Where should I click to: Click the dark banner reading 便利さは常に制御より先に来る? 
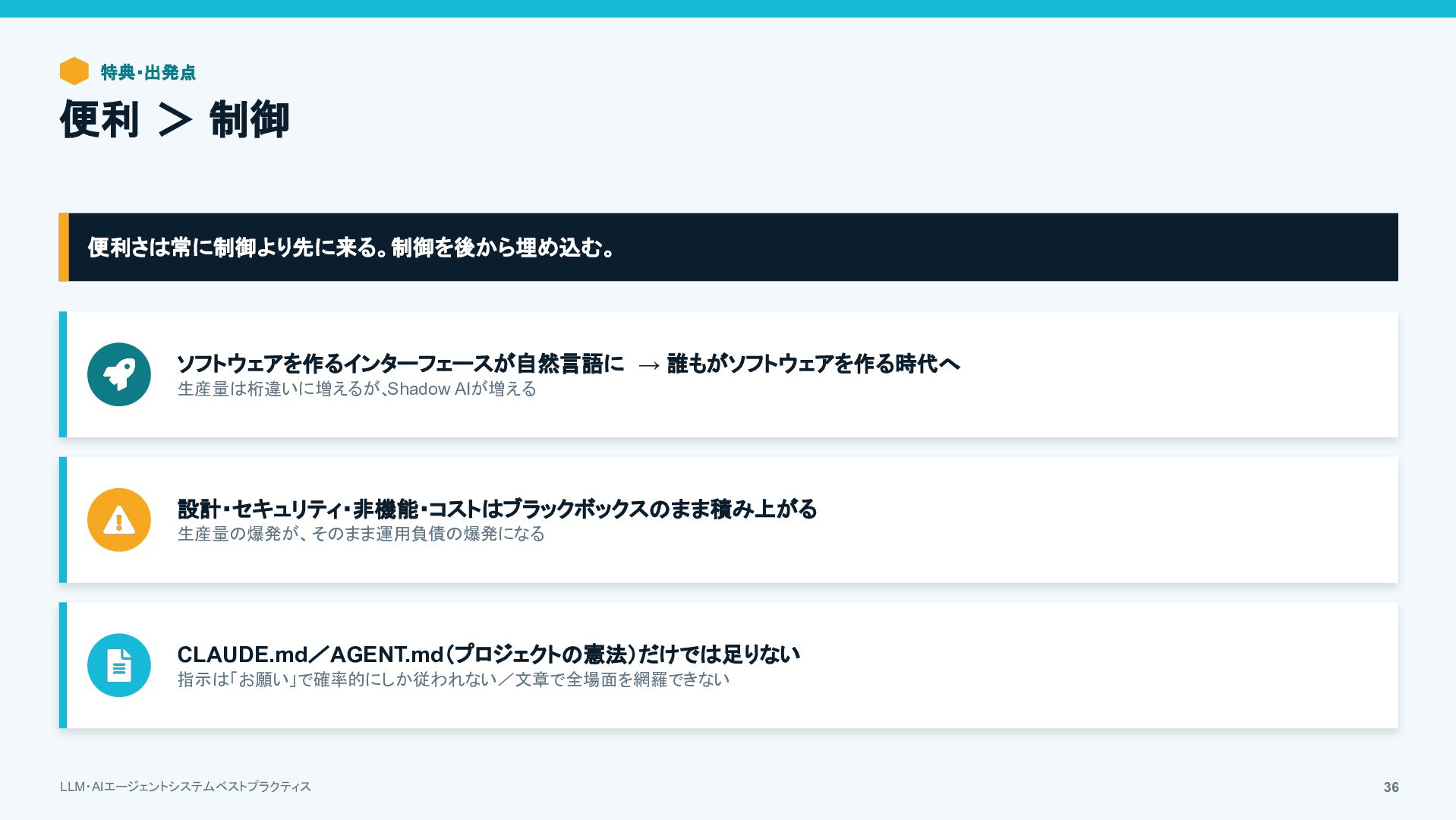pyautogui.click(x=729, y=247)
